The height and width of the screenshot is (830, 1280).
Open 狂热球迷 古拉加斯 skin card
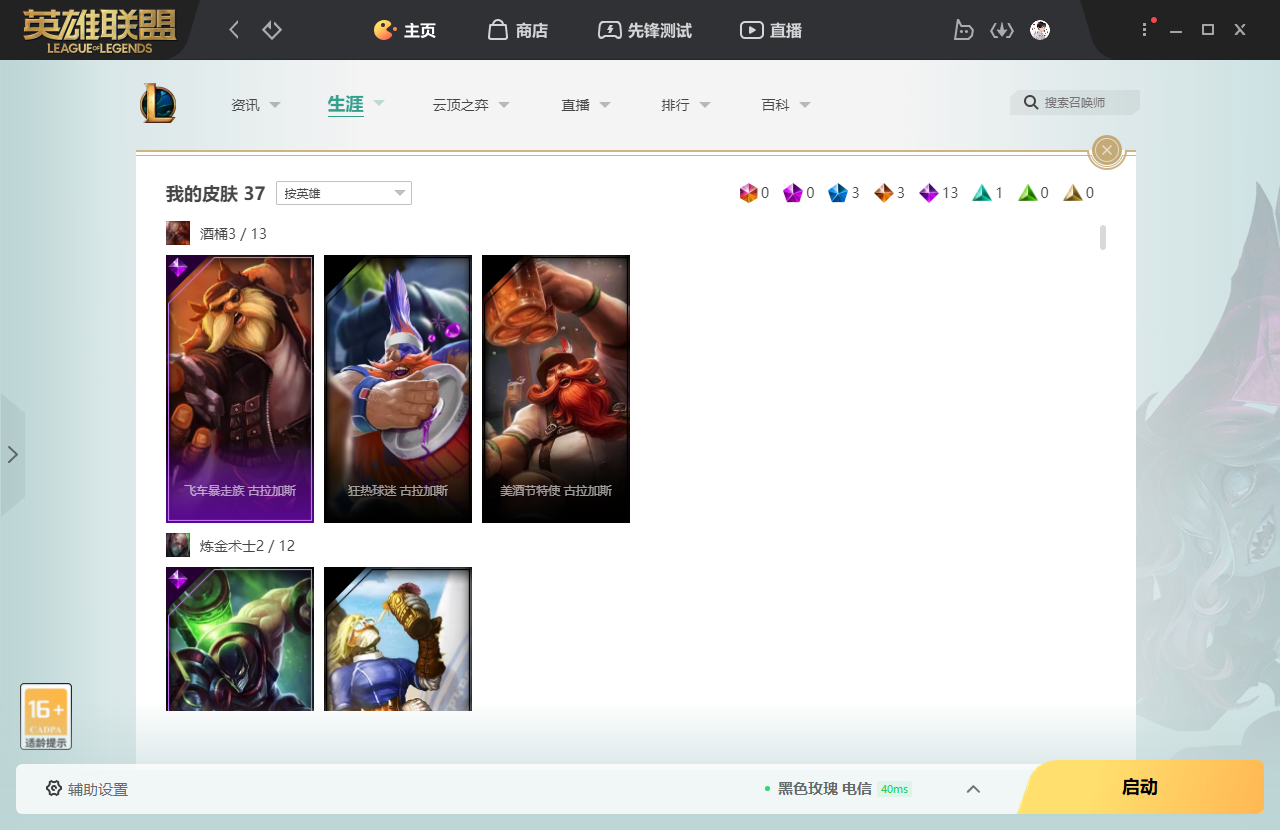(x=398, y=389)
